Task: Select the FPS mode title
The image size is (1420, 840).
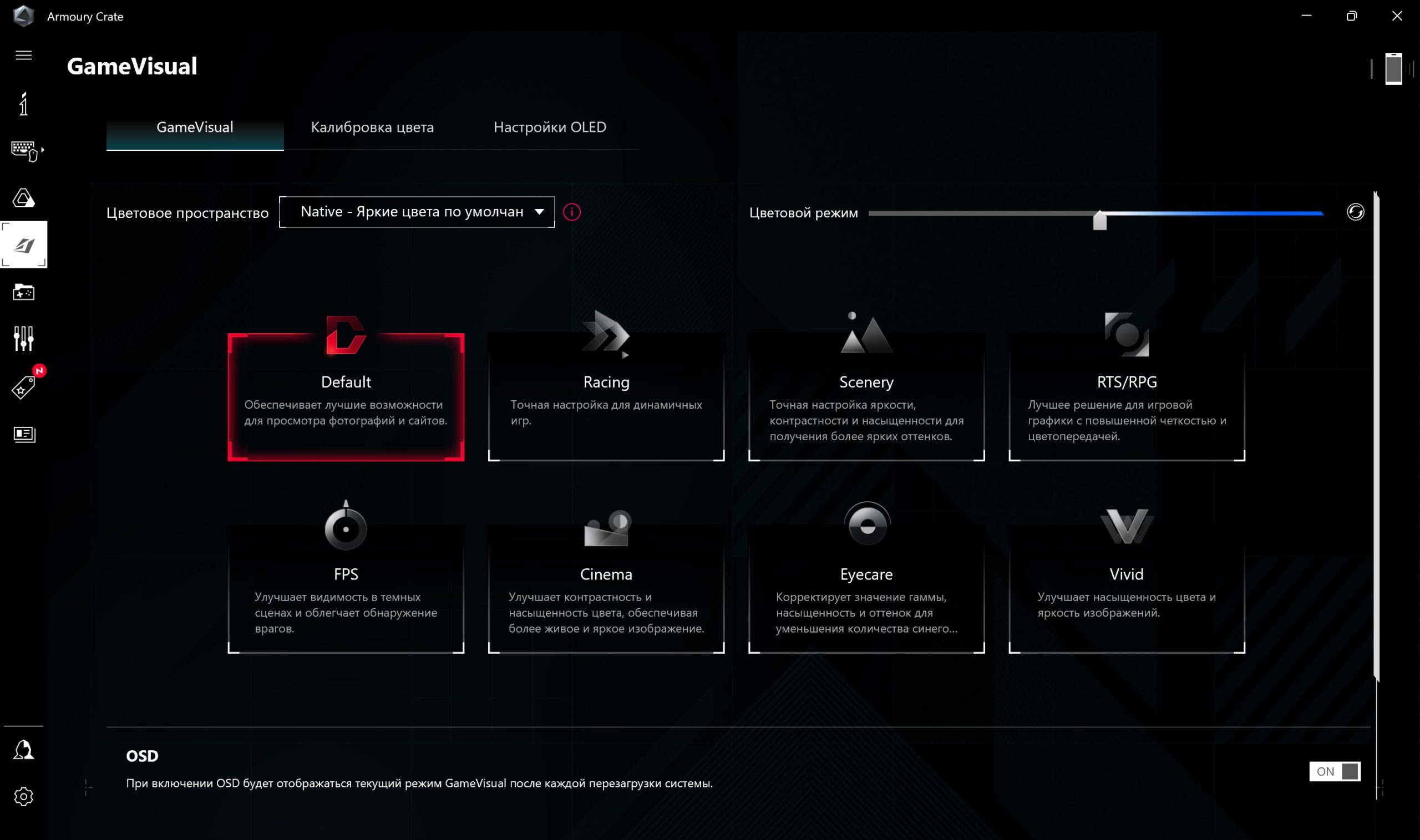Action: [x=346, y=574]
